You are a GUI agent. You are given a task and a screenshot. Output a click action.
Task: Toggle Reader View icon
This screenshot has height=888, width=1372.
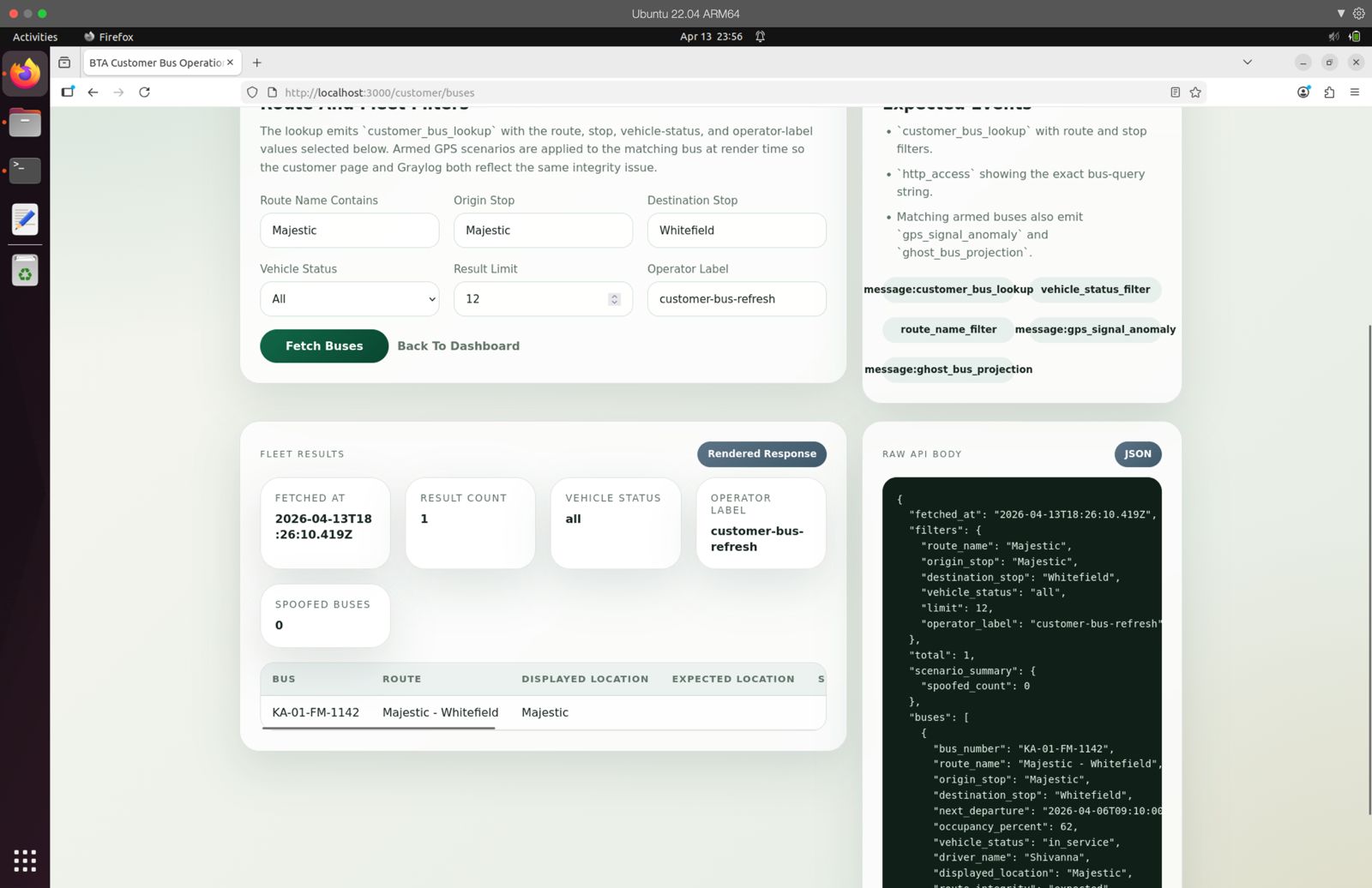(x=1176, y=93)
